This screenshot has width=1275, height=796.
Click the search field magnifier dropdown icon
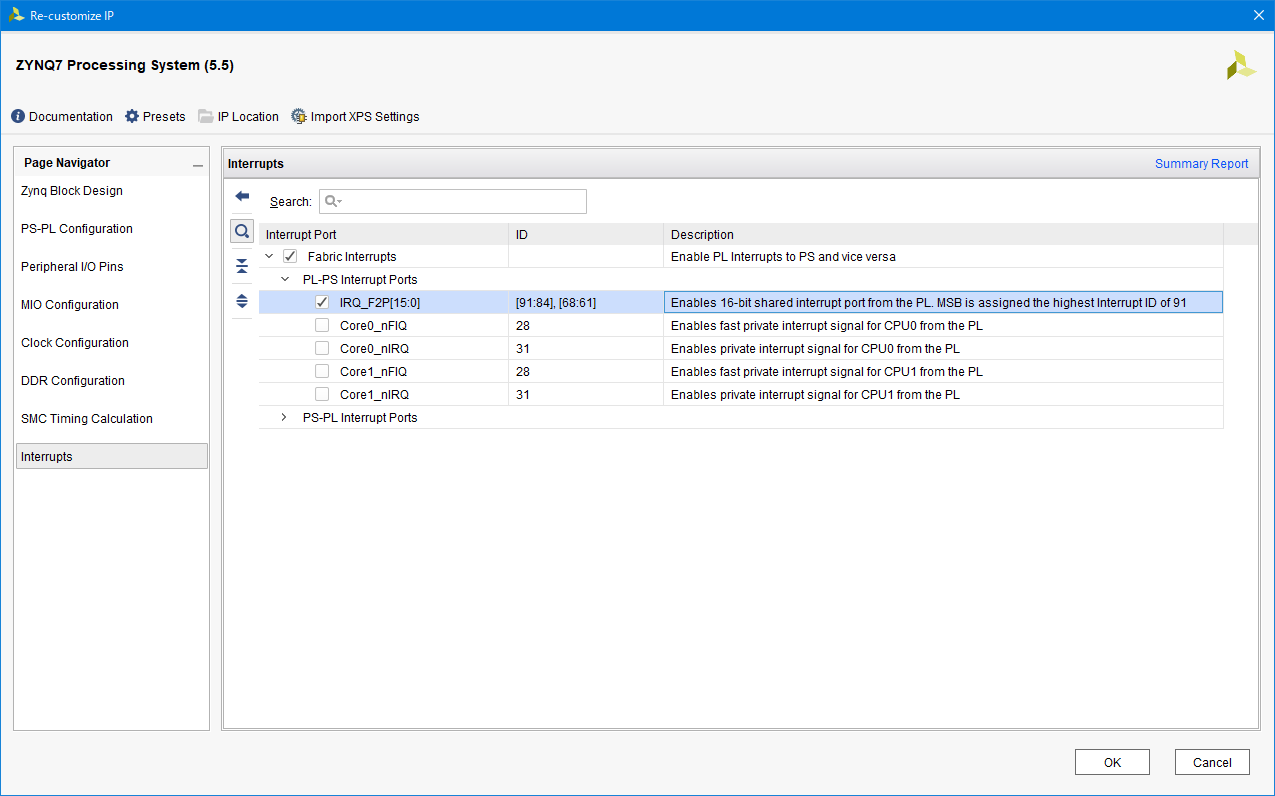[x=334, y=201]
